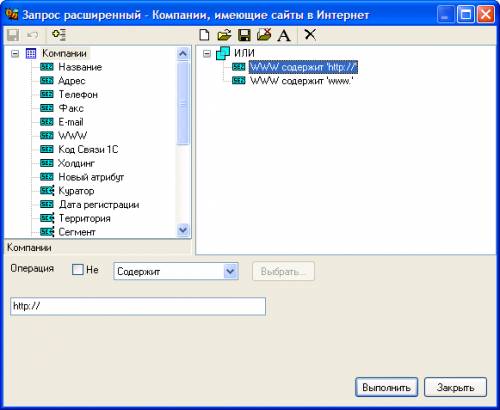
Task: Select the "Территория" attribute
Action: click(84, 218)
